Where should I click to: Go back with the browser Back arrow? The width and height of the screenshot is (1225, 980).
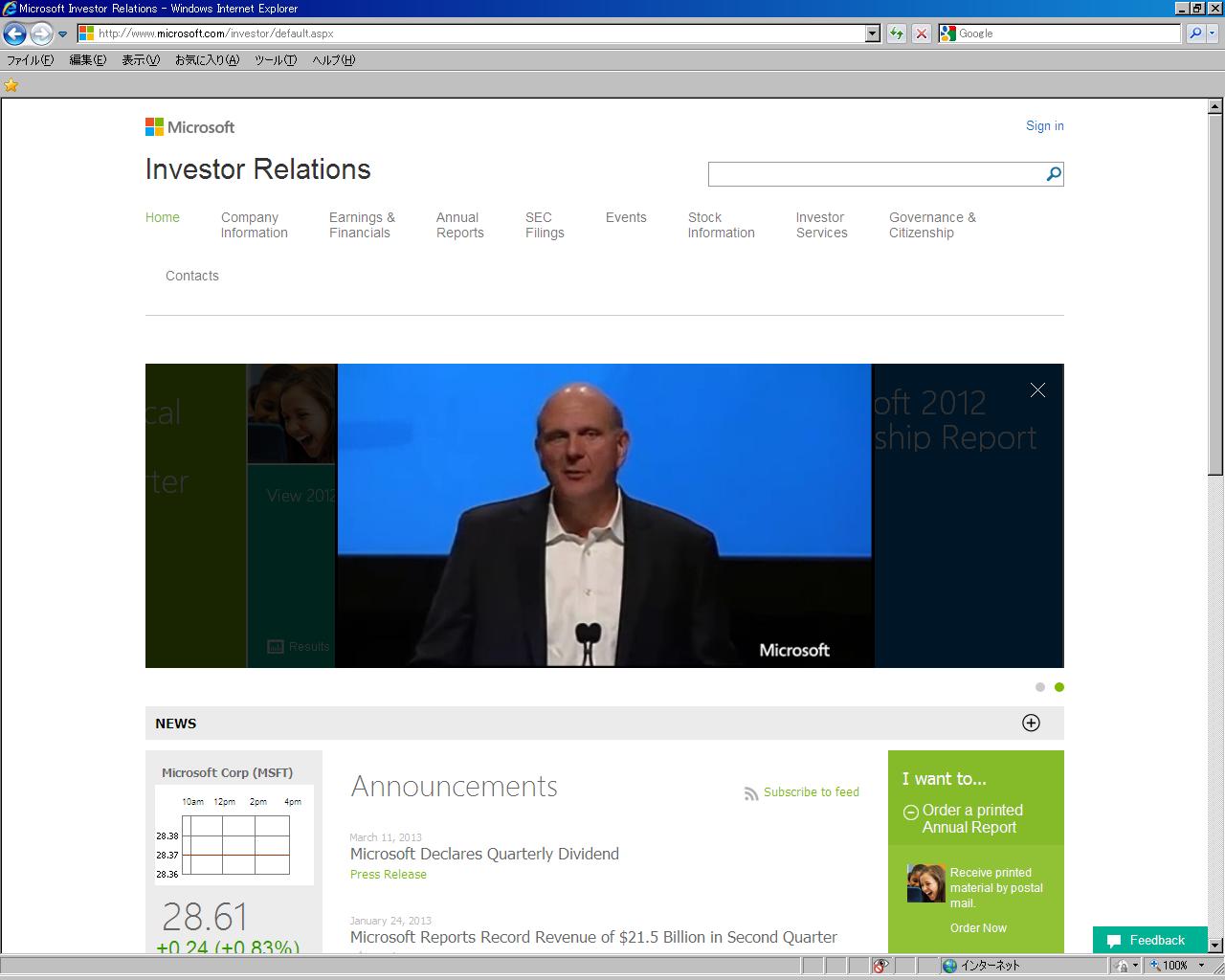coord(14,33)
